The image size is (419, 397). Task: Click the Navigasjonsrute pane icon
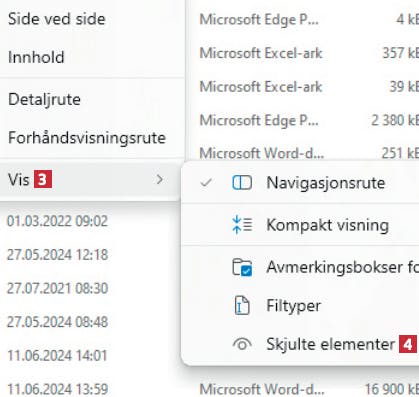coord(242,183)
